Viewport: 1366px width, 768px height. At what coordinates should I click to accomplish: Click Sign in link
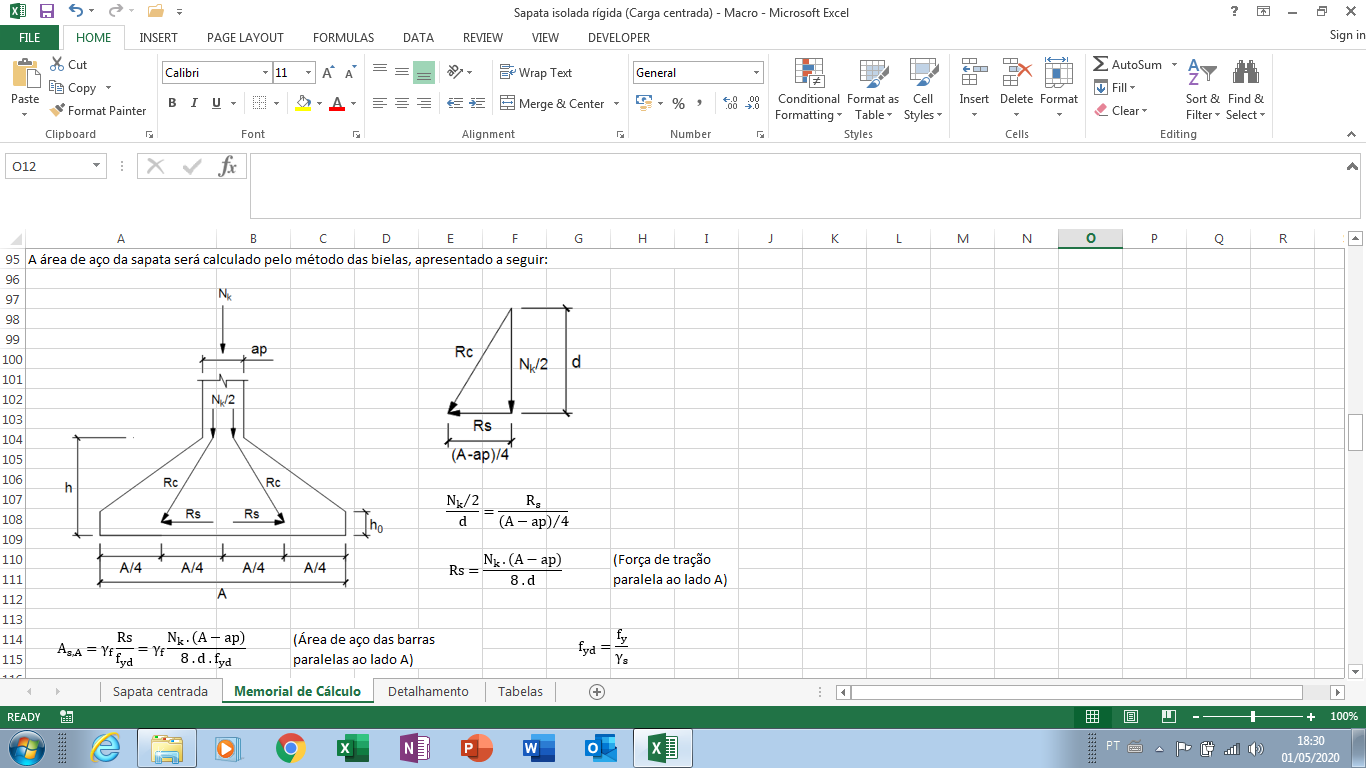pyautogui.click(x=1347, y=35)
